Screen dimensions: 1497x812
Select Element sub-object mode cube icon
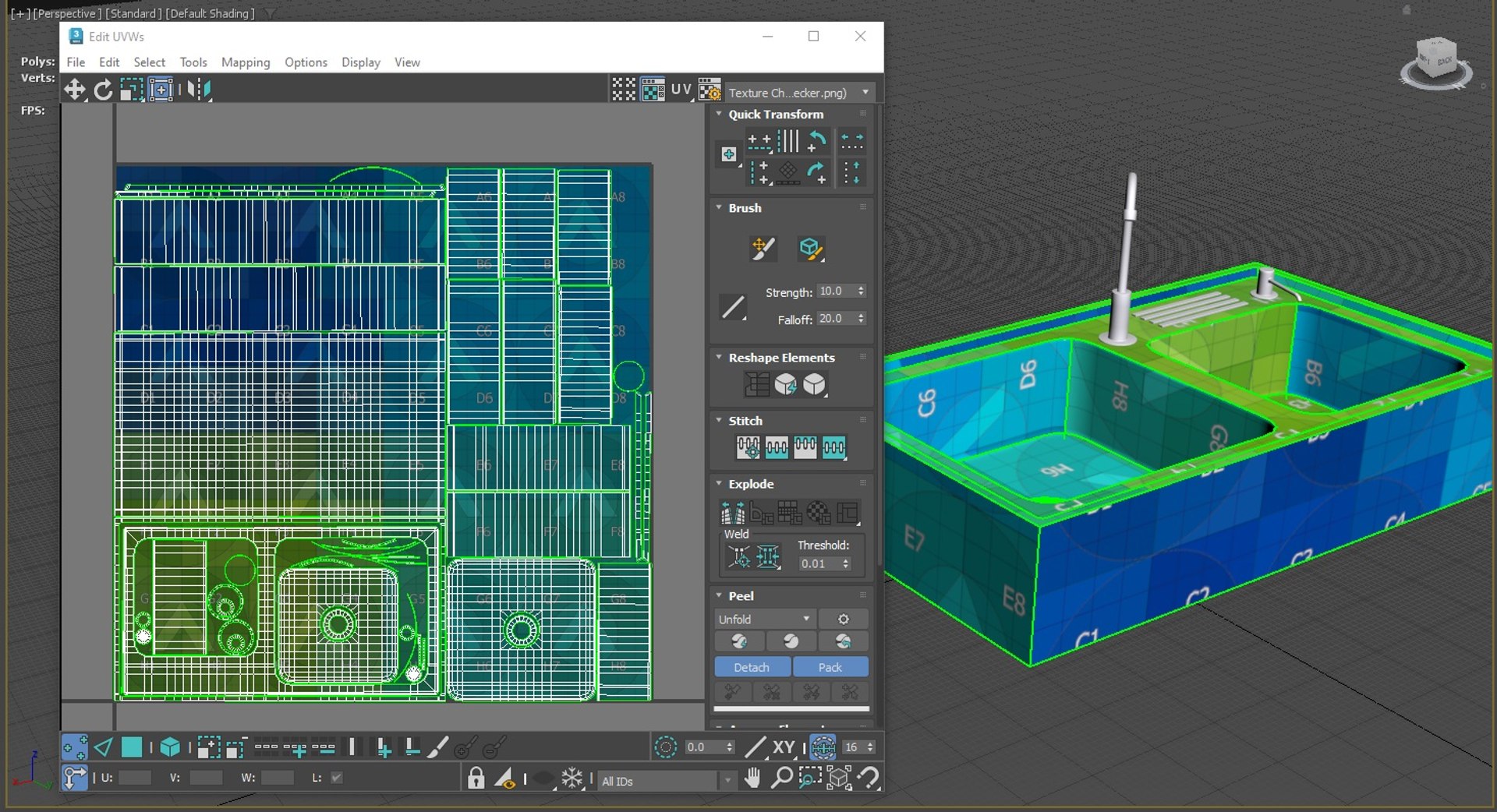click(x=170, y=747)
